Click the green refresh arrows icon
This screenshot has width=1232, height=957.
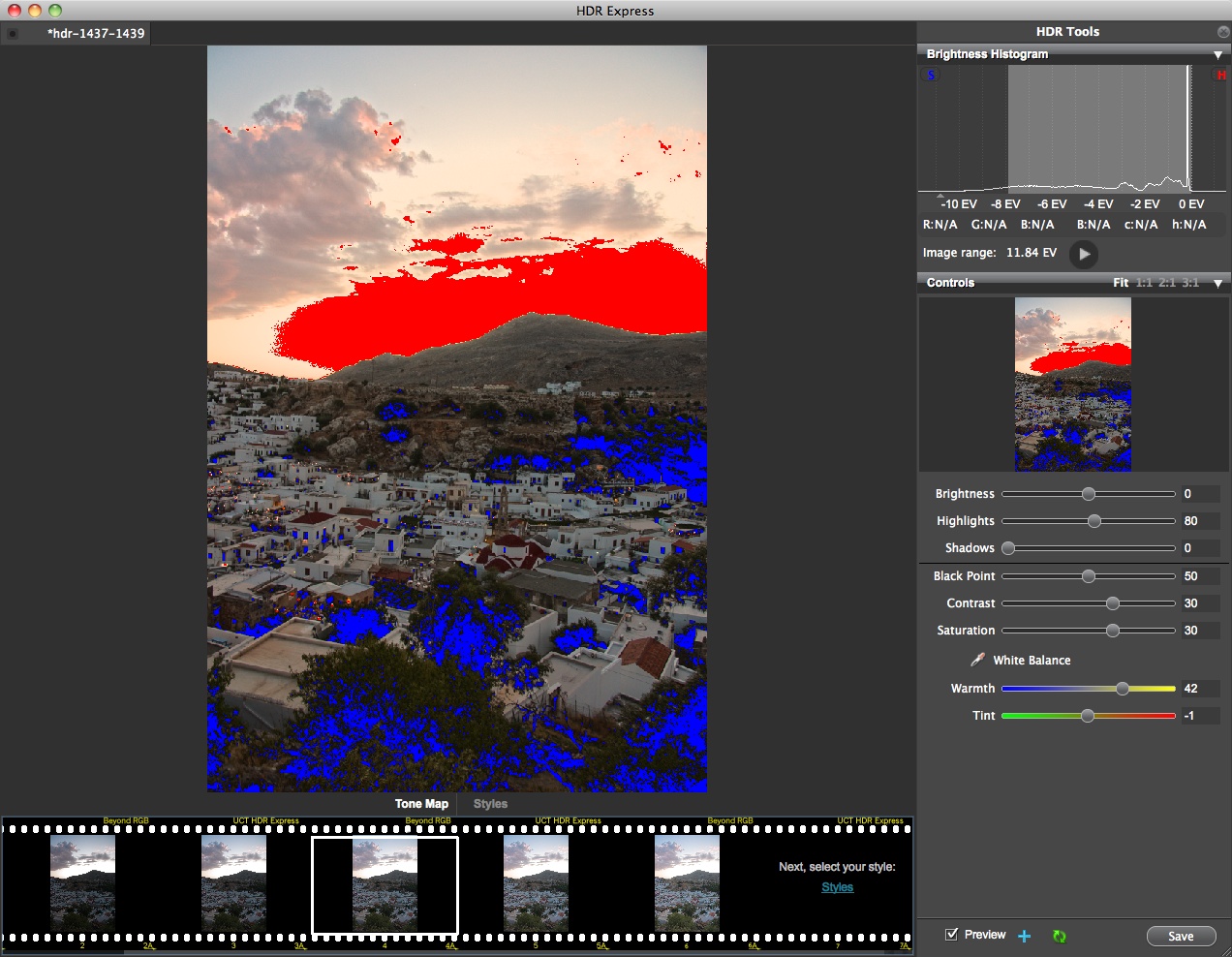click(x=1059, y=936)
